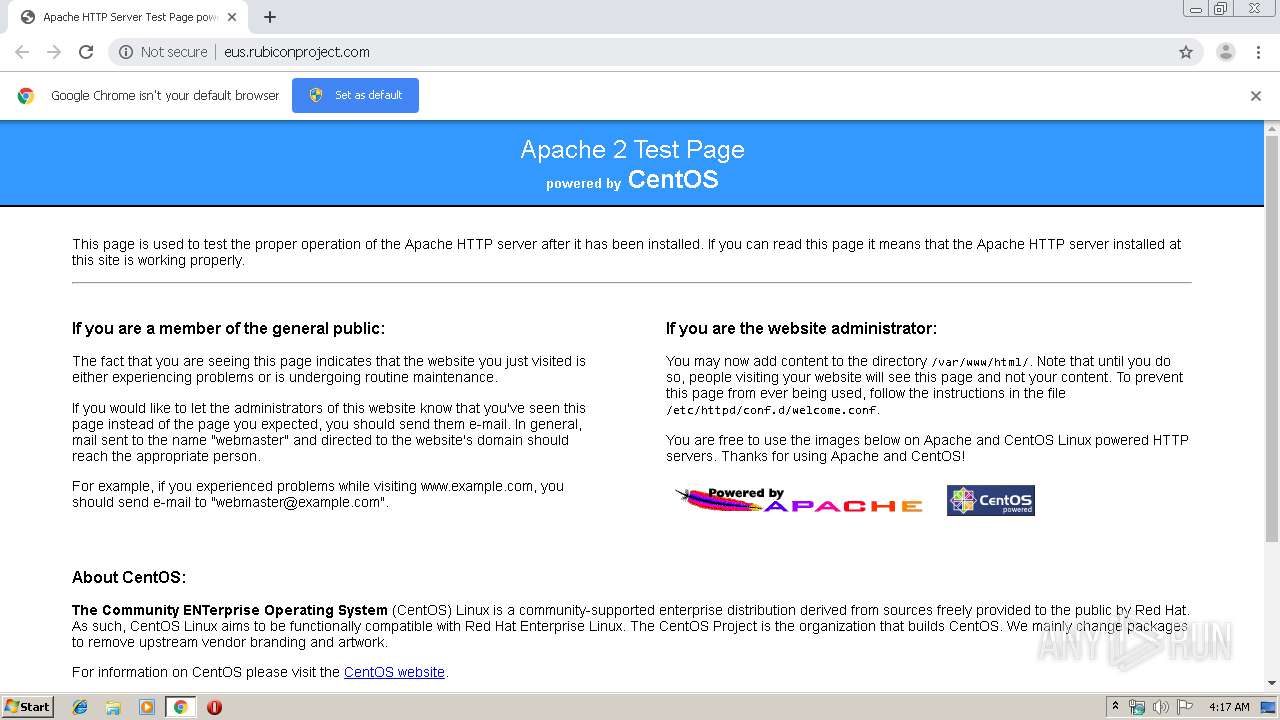The width and height of the screenshot is (1280, 720).
Task: Click the red stop-sign taskbar icon
Action: tap(214, 707)
